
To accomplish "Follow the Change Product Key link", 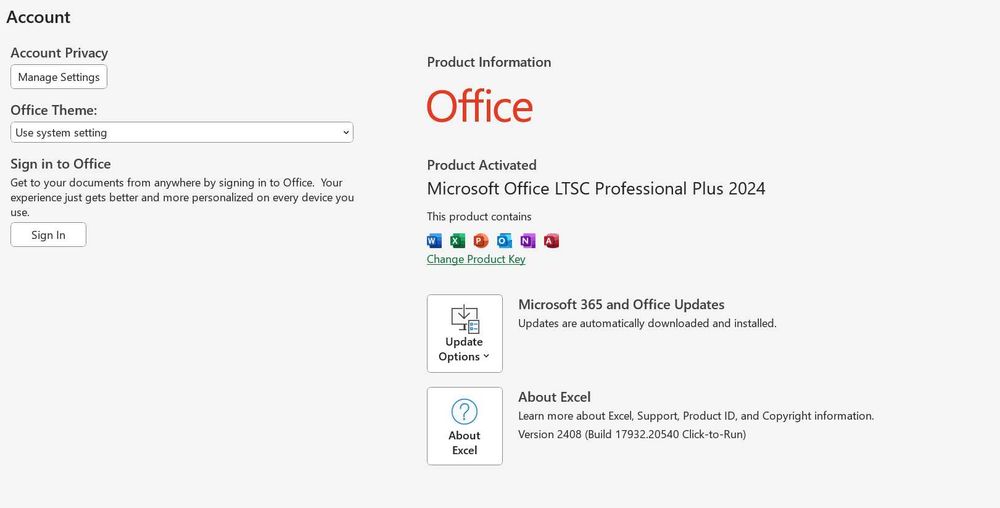I will pos(476,259).
